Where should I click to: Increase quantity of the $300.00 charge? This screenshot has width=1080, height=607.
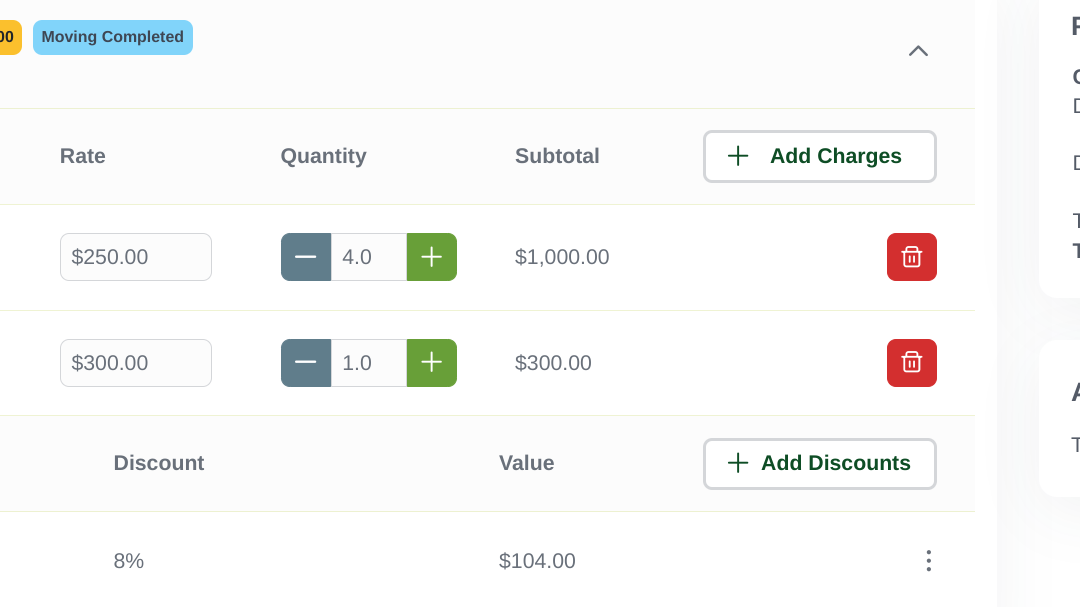[431, 363]
